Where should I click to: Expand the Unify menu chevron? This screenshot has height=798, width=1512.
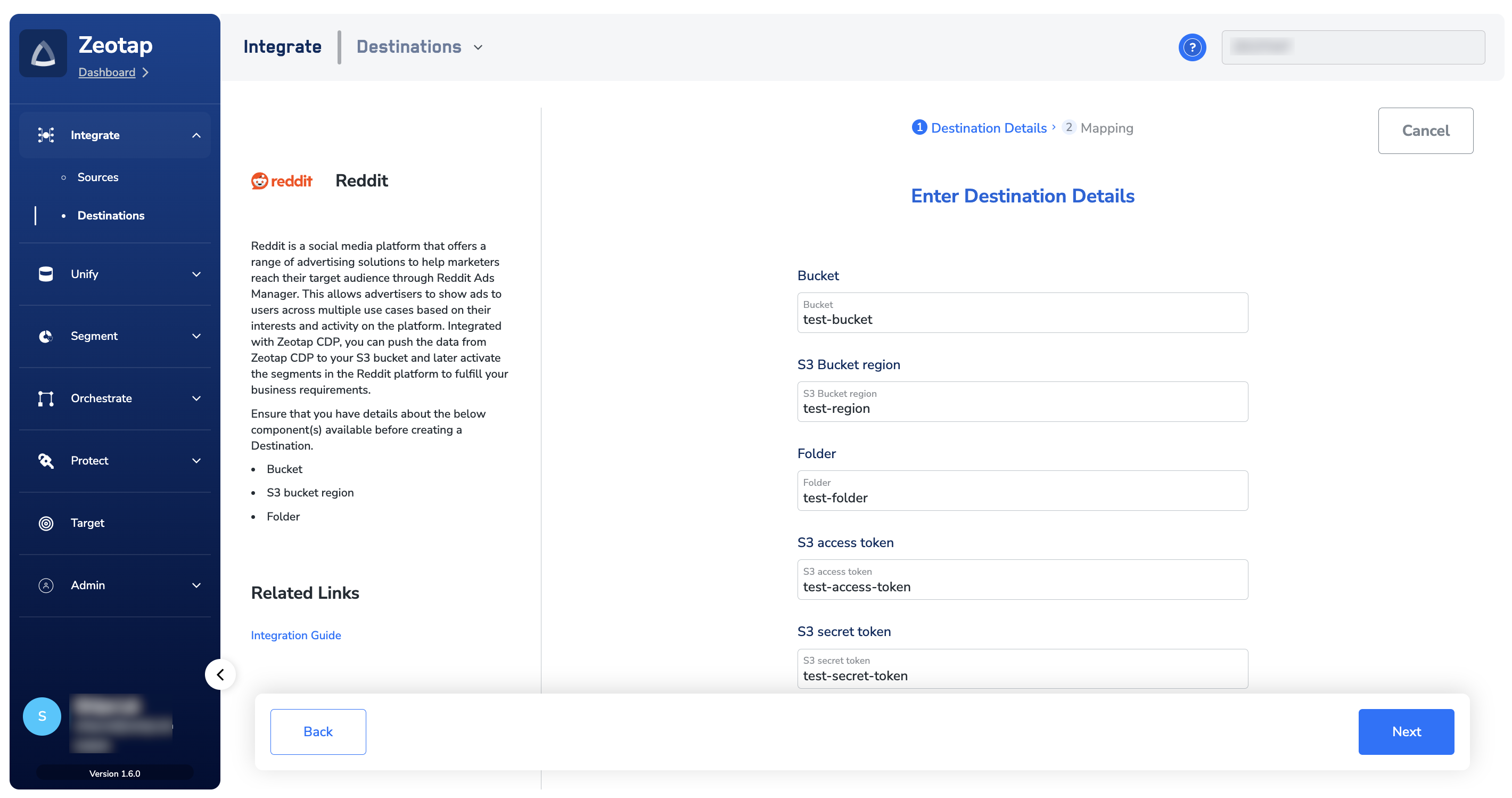pos(196,274)
